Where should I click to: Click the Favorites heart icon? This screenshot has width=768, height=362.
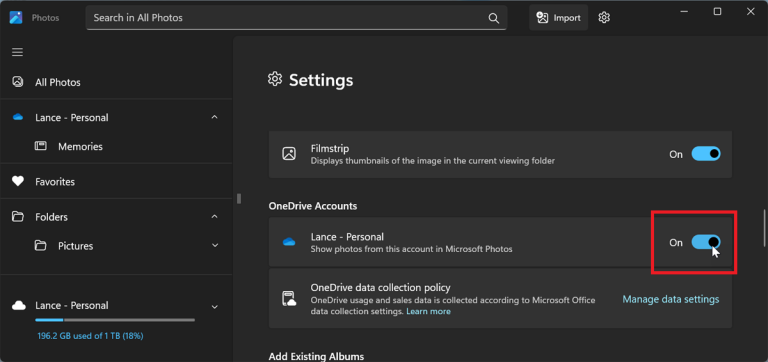(x=18, y=182)
